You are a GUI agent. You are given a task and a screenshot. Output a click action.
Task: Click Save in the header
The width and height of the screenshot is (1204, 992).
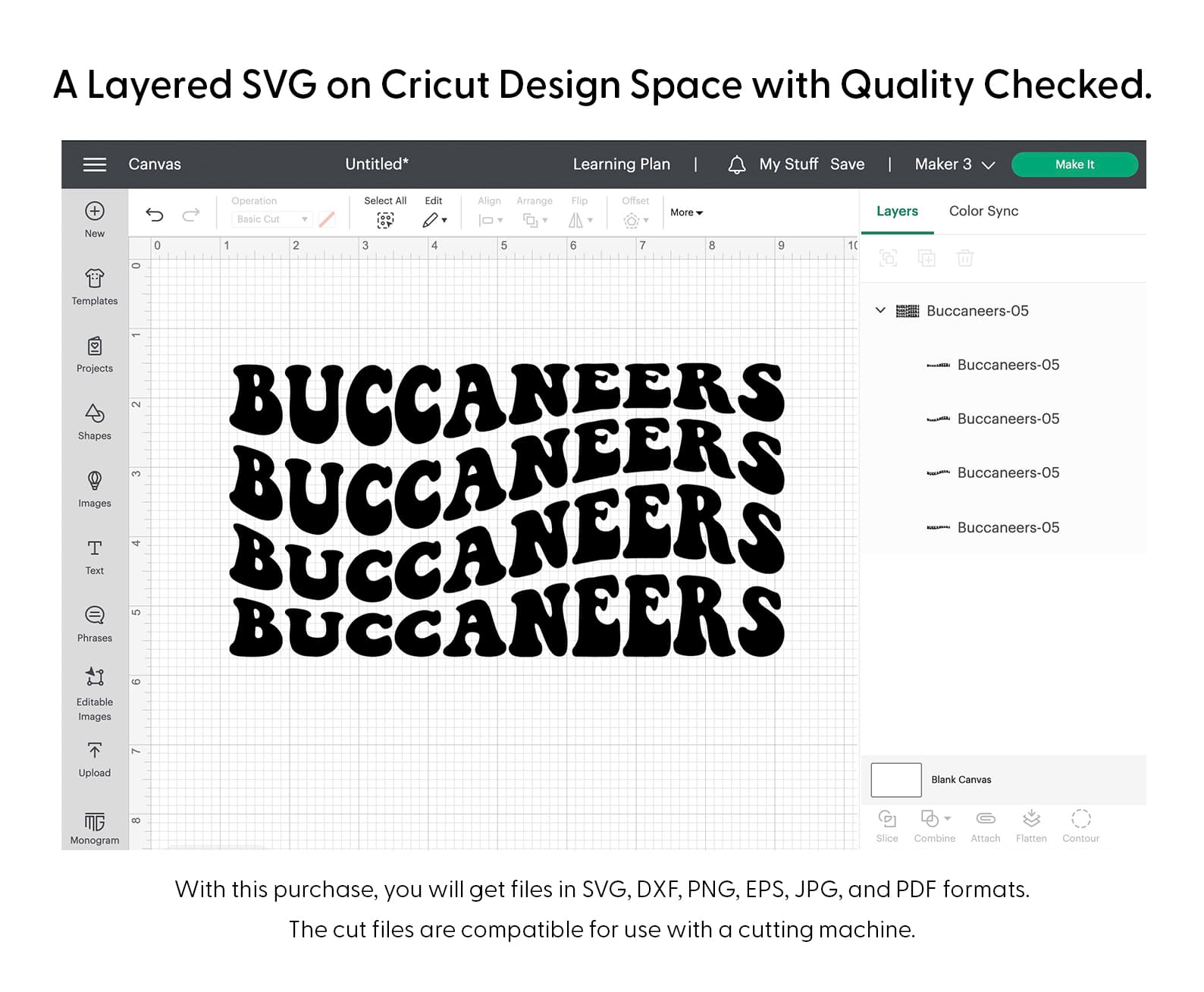[x=847, y=165]
